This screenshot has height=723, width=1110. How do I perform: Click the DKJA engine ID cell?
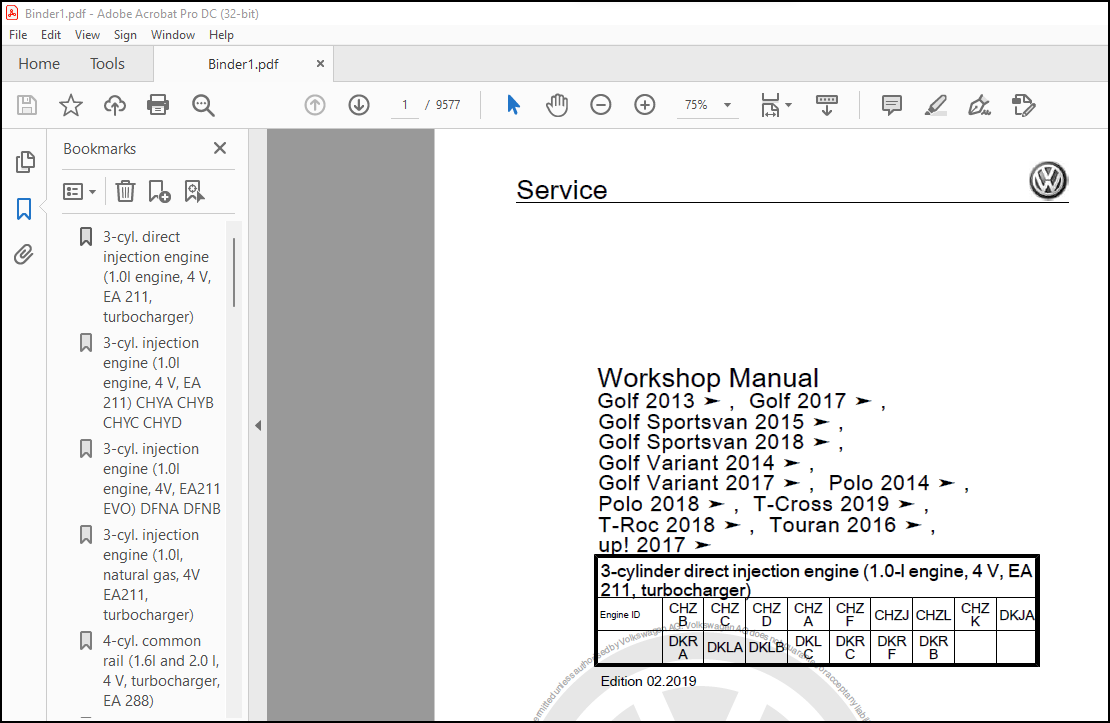click(x=1017, y=615)
